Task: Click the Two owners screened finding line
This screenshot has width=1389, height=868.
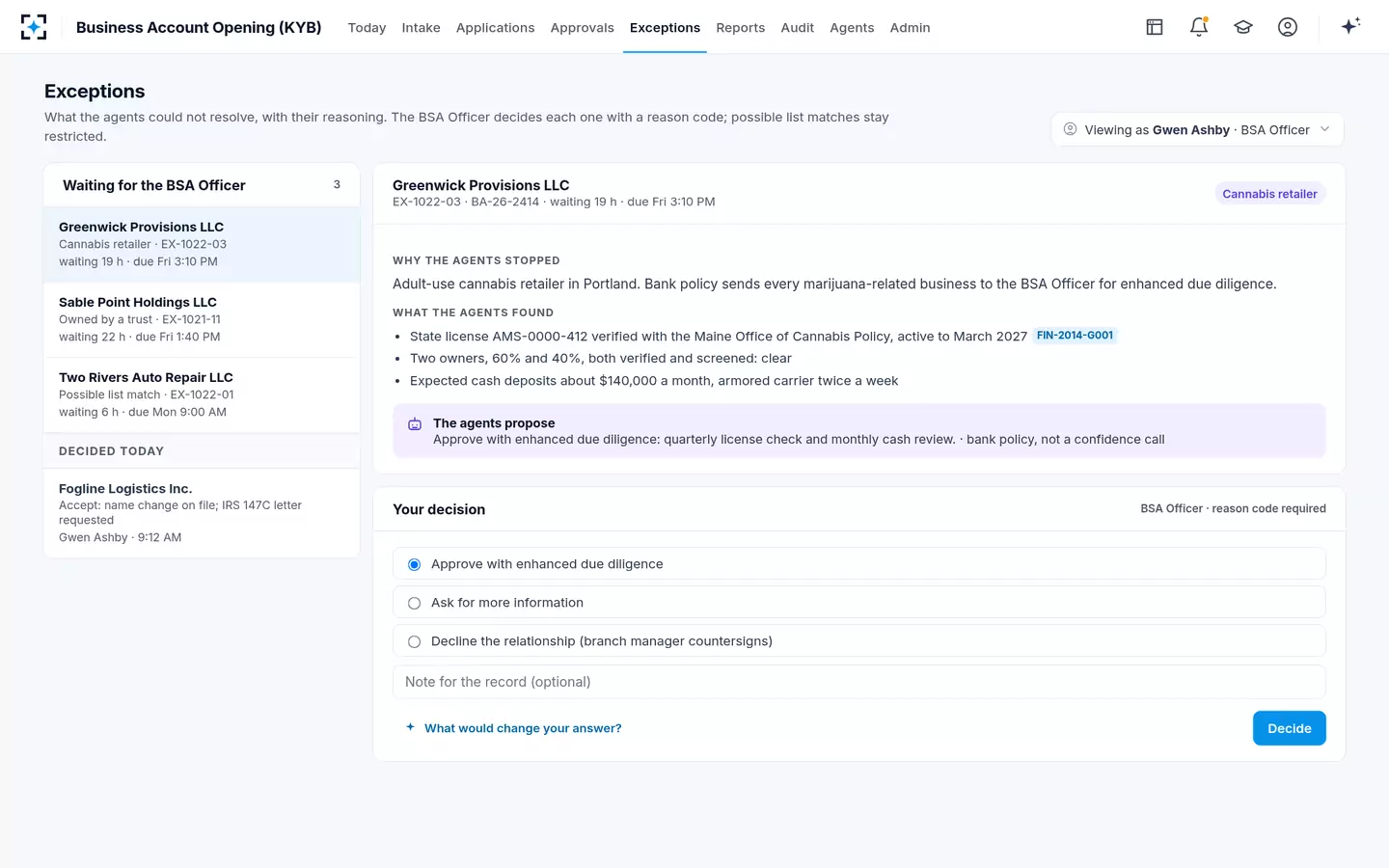Action: (x=600, y=358)
